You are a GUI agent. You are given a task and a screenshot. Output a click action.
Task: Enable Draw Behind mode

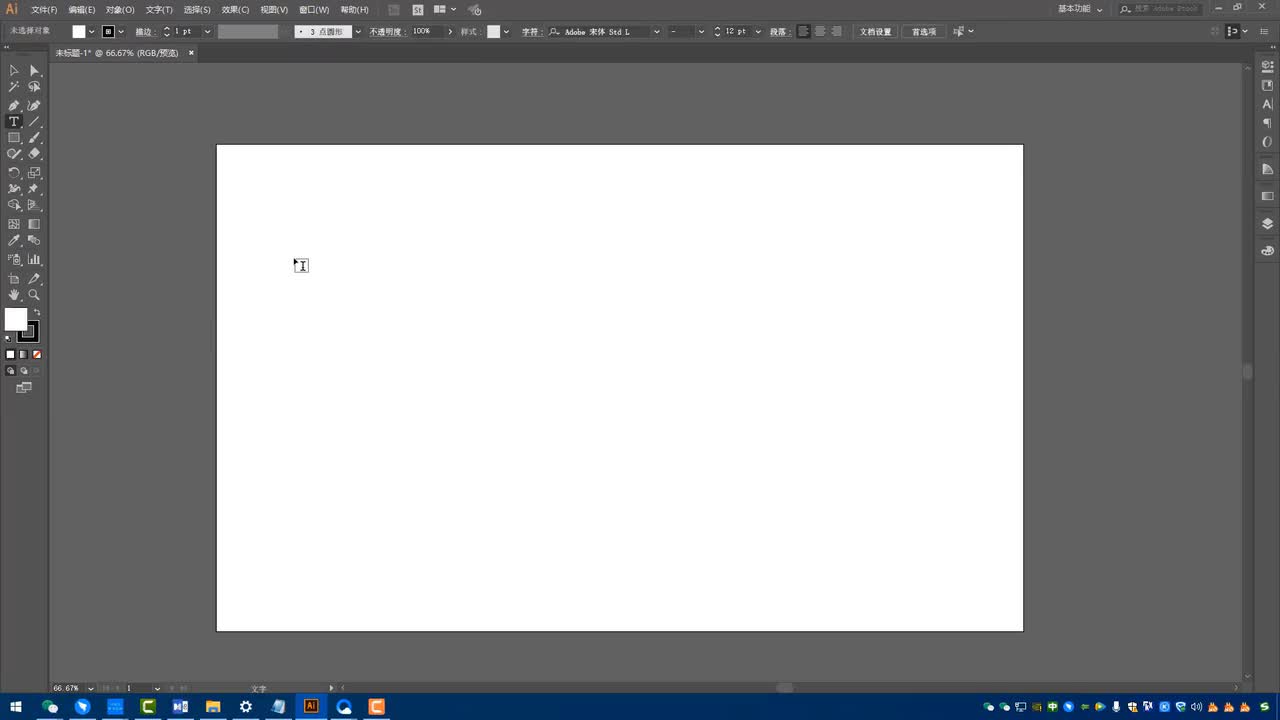[24, 370]
